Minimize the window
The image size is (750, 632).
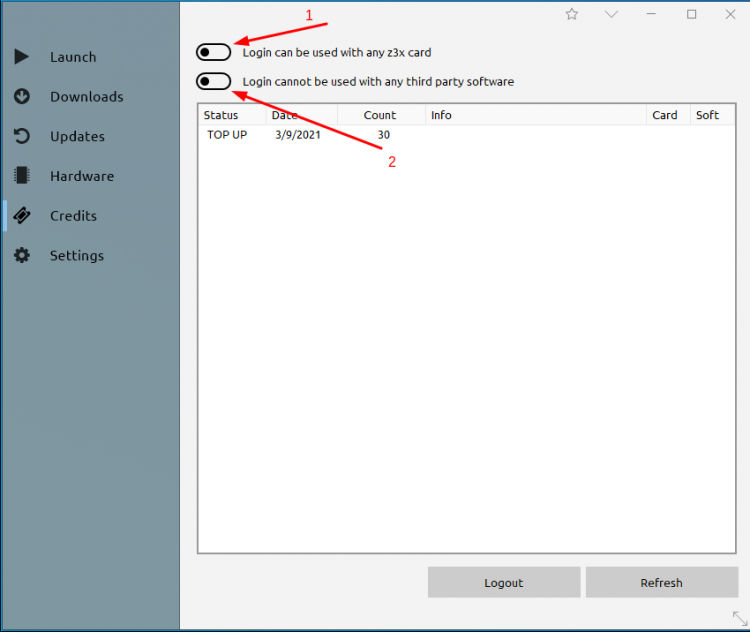click(x=651, y=14)
